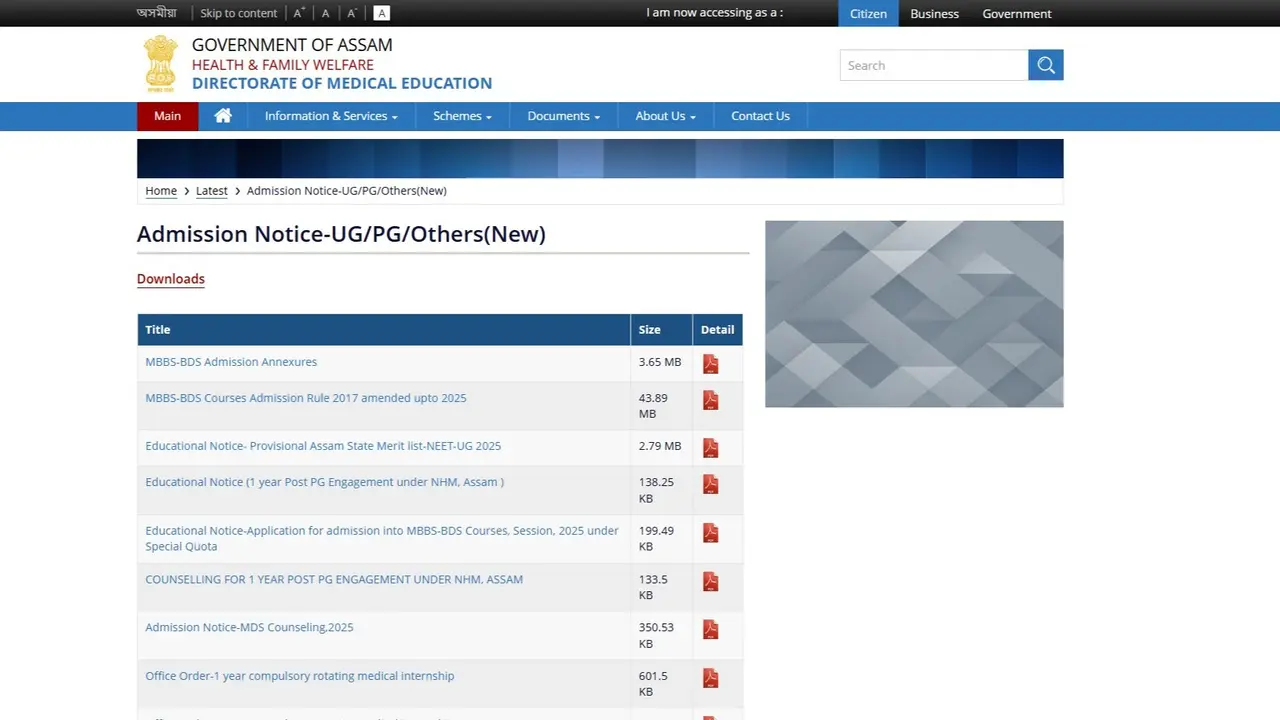
Task: Open the PDF for NEET-UG 2025 merit list notice
Action: point(710,448)
